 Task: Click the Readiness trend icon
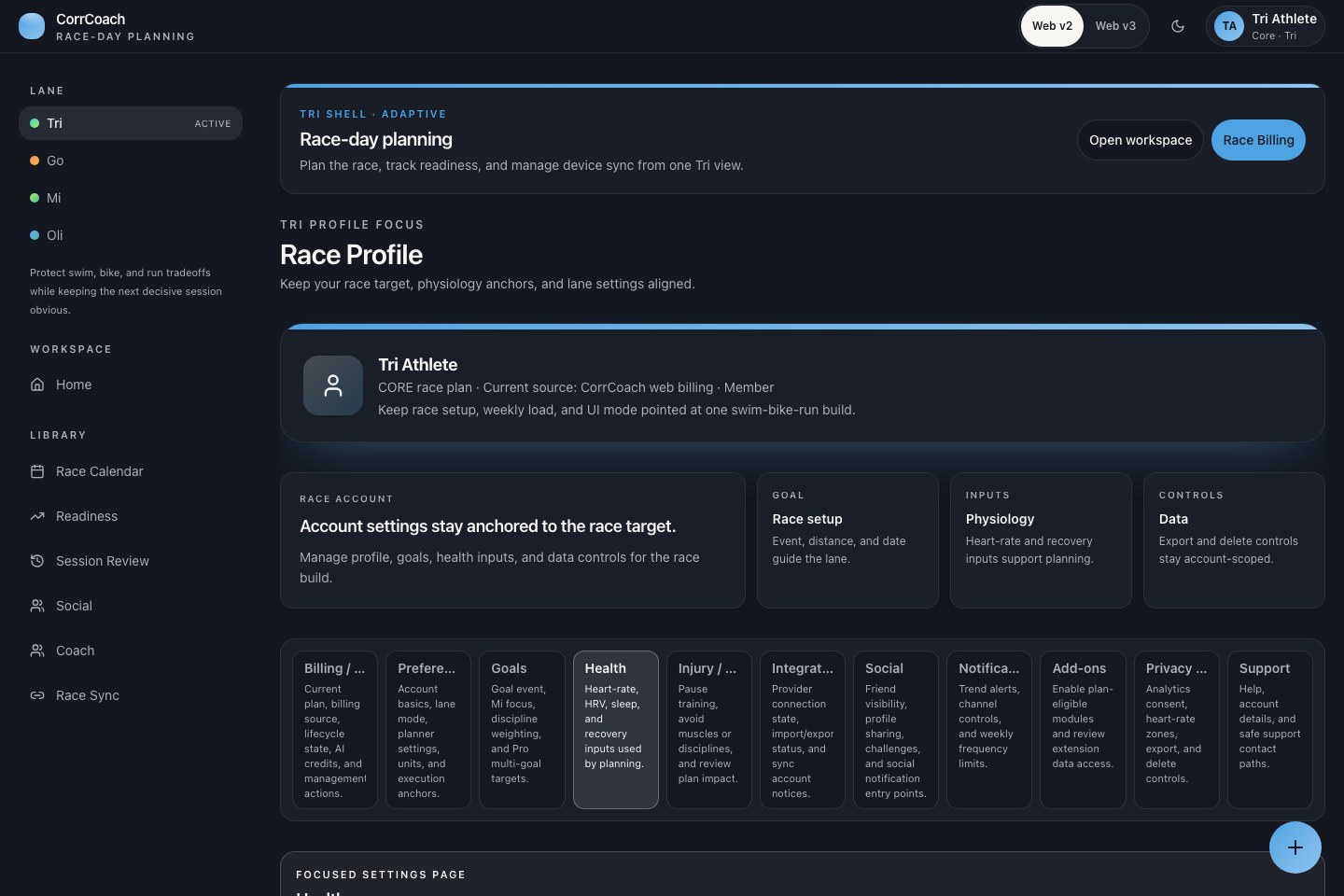(x=37, y=516)
